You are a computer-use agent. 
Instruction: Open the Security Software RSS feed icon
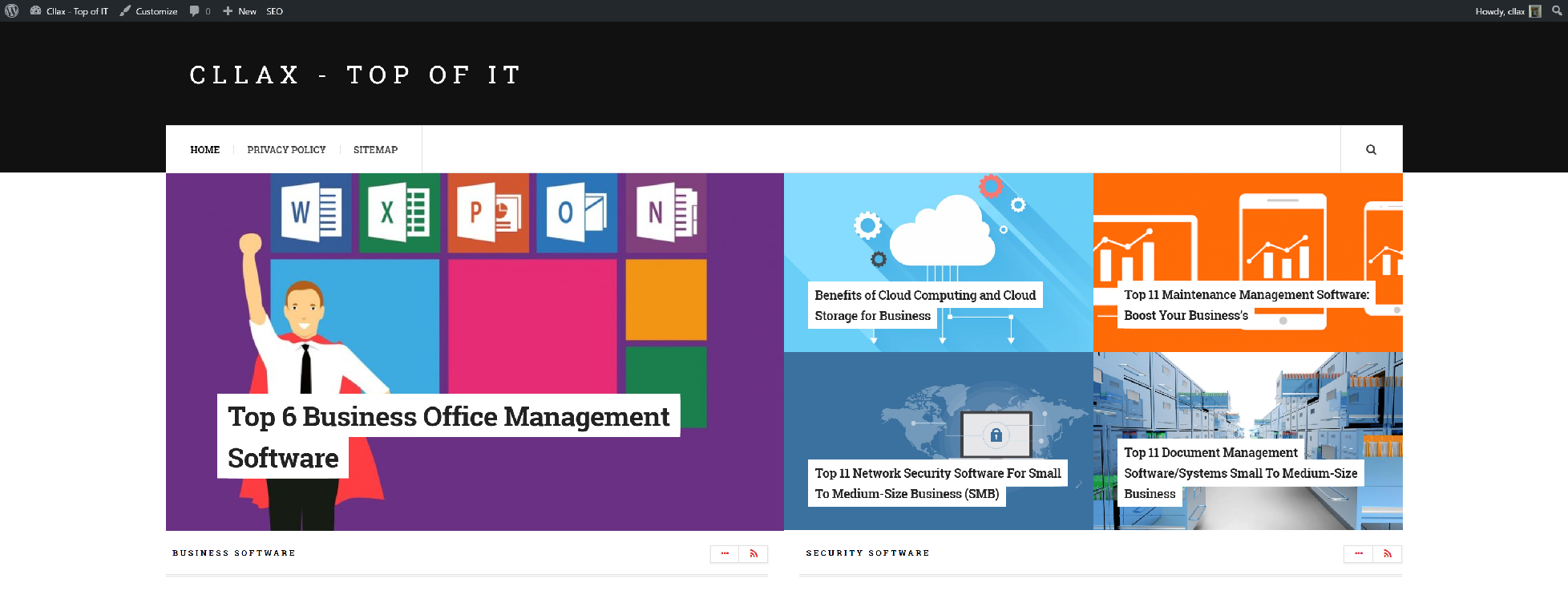click(1387, 554)
